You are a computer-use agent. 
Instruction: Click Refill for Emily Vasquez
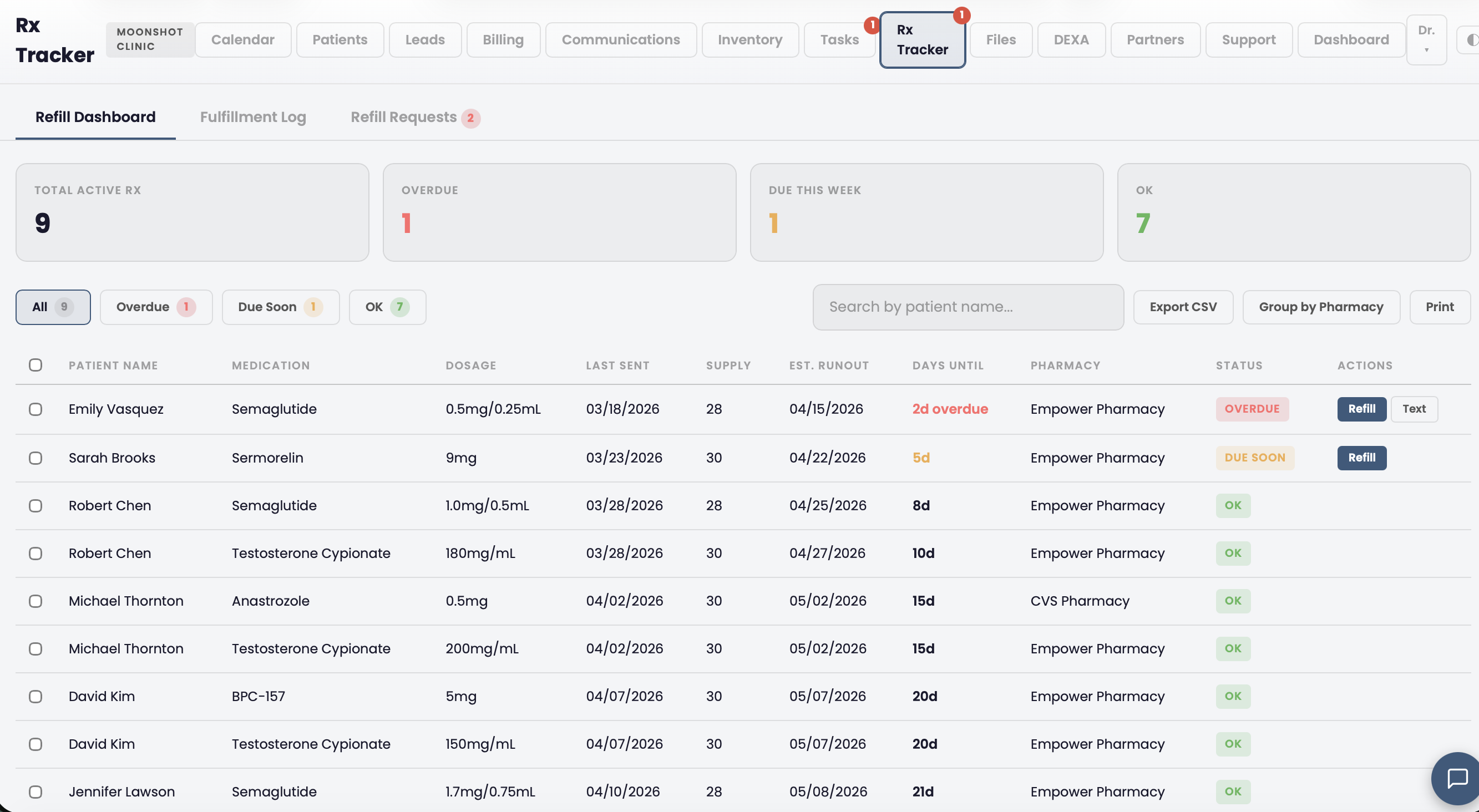(x=1361, y=409)
